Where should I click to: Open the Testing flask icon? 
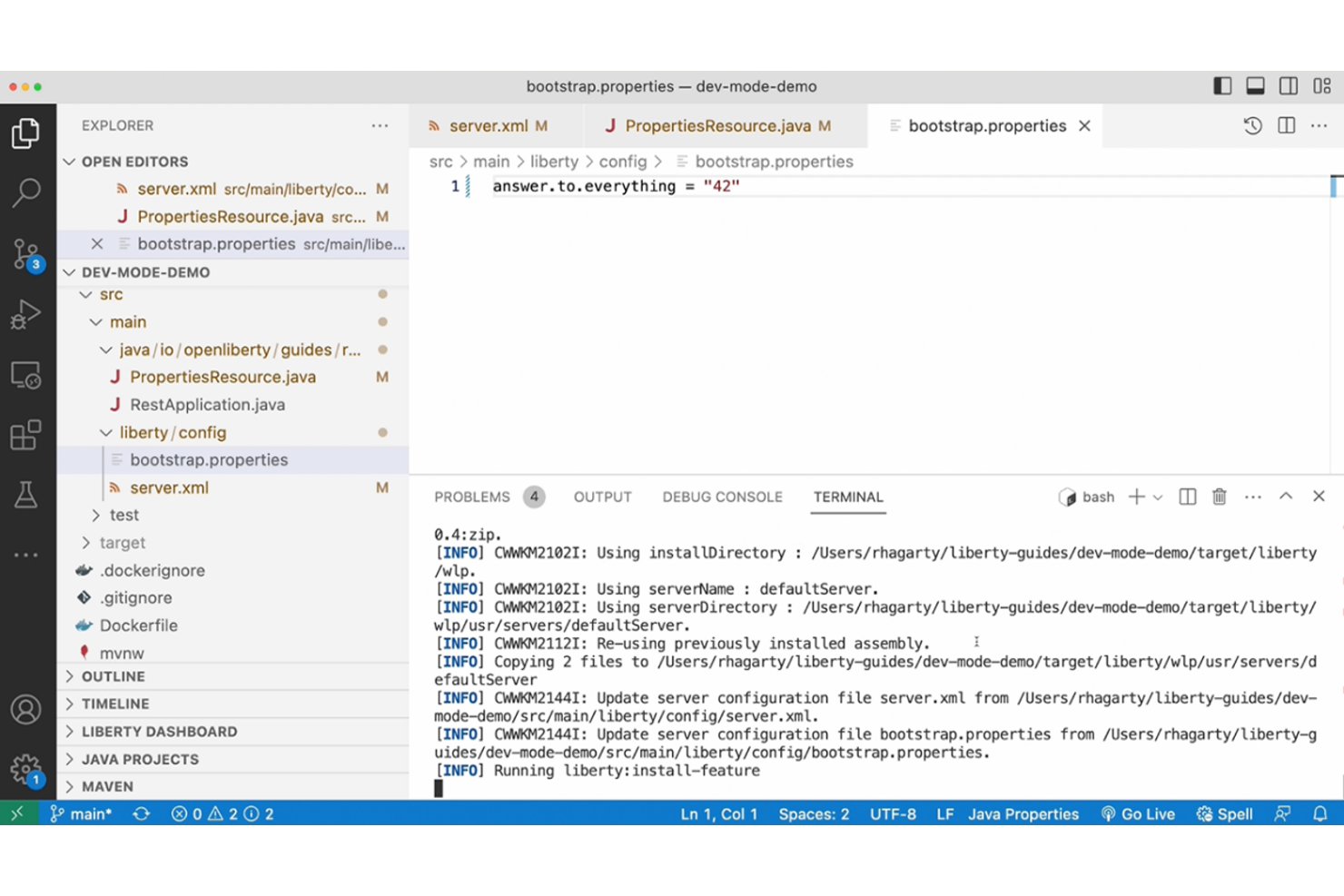pos(25,495)
